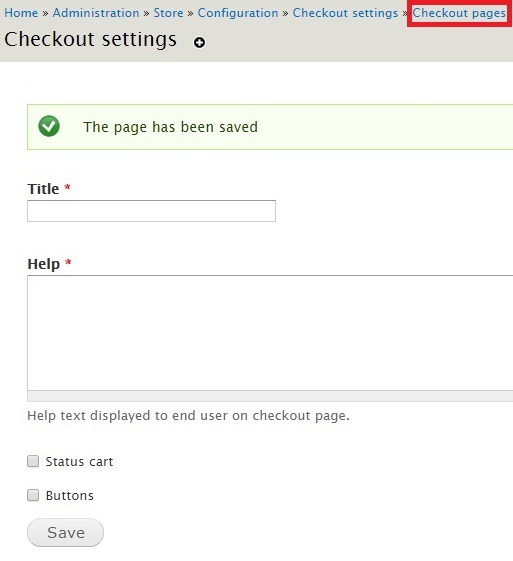The width and height of the screenshot is (513, 561).
Task: Click the Title field label
Action: coord(43,189)
